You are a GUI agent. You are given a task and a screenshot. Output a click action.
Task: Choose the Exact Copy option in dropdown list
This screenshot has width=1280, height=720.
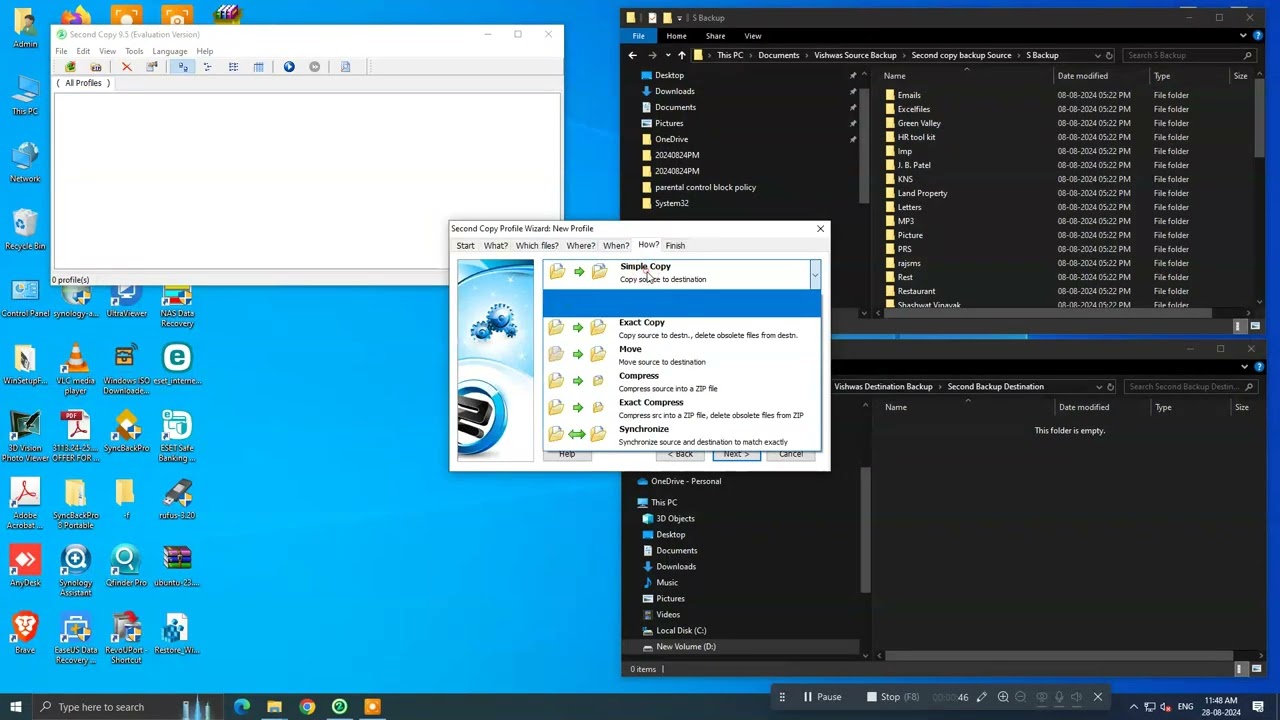pos(682,328)
